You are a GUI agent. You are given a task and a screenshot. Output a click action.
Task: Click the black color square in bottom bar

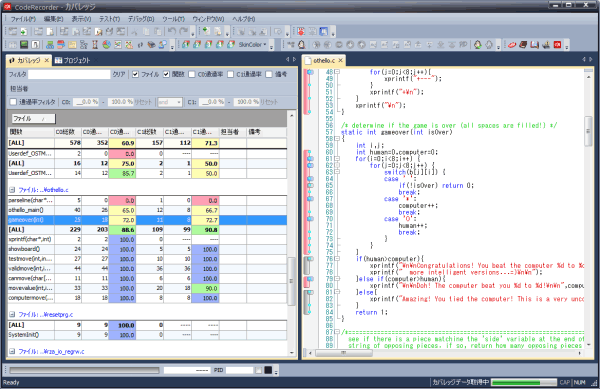pos(268,370)
